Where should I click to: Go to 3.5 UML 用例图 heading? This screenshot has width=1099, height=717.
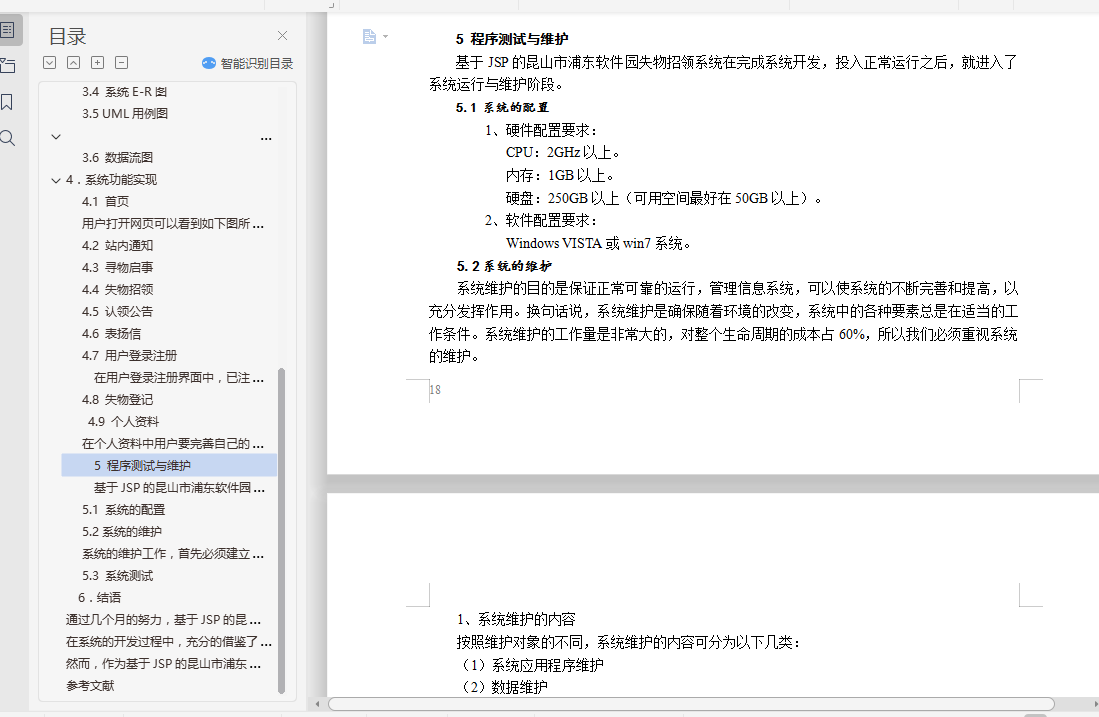pyautogui.click(x=125, y=114)
